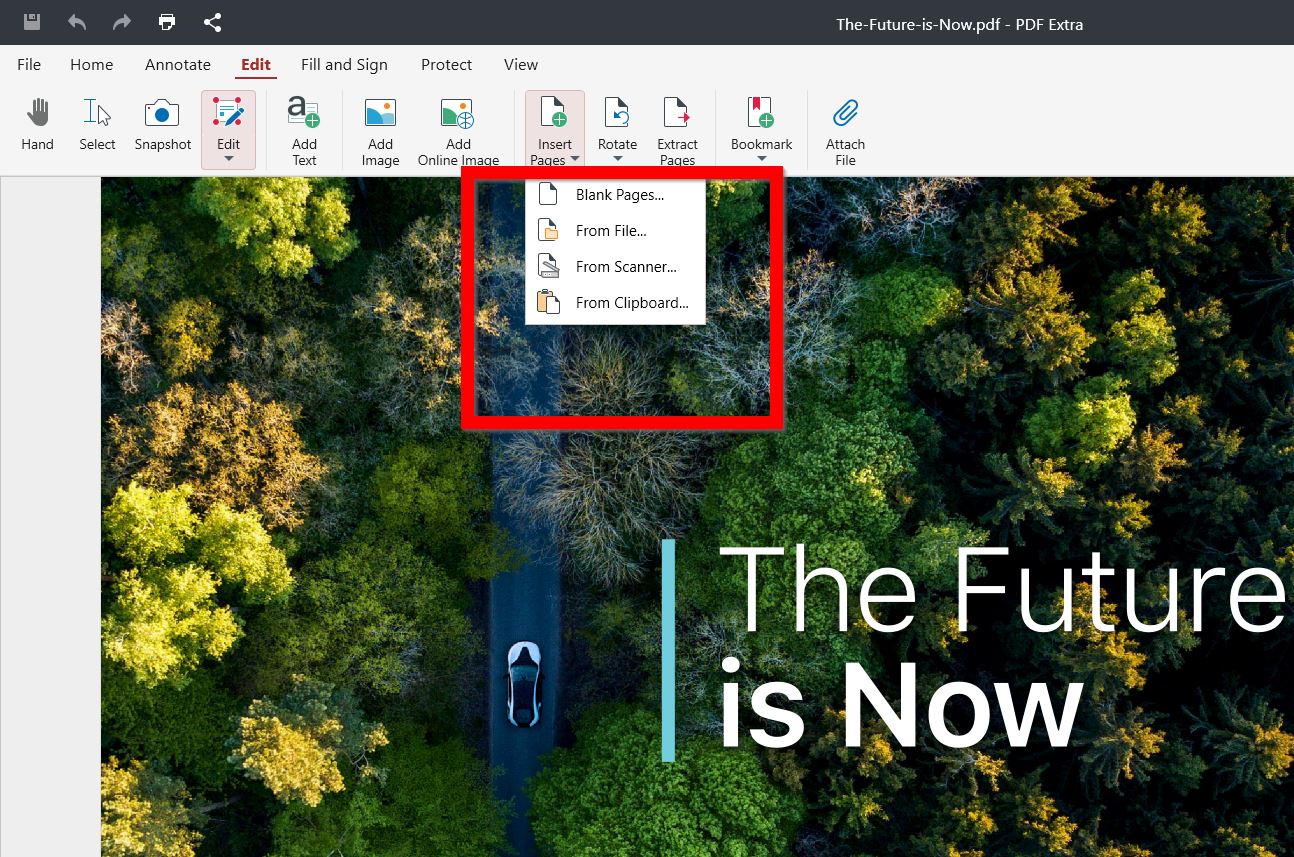Undo the last action
Image resolution: width=1294 pixels, height=857 pixels.
76,21
